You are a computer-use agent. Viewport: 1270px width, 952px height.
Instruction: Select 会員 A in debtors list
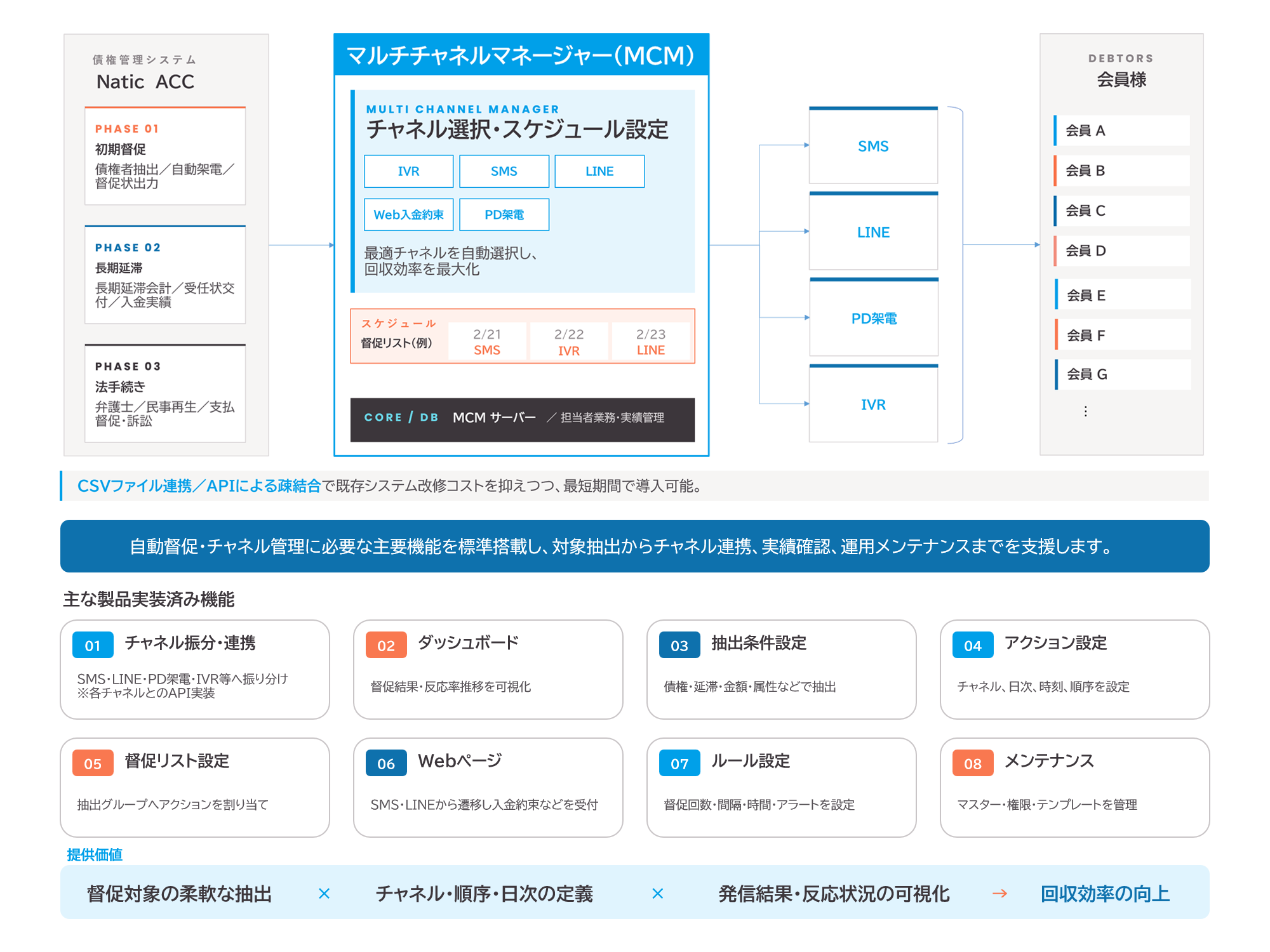point(1121,130)
